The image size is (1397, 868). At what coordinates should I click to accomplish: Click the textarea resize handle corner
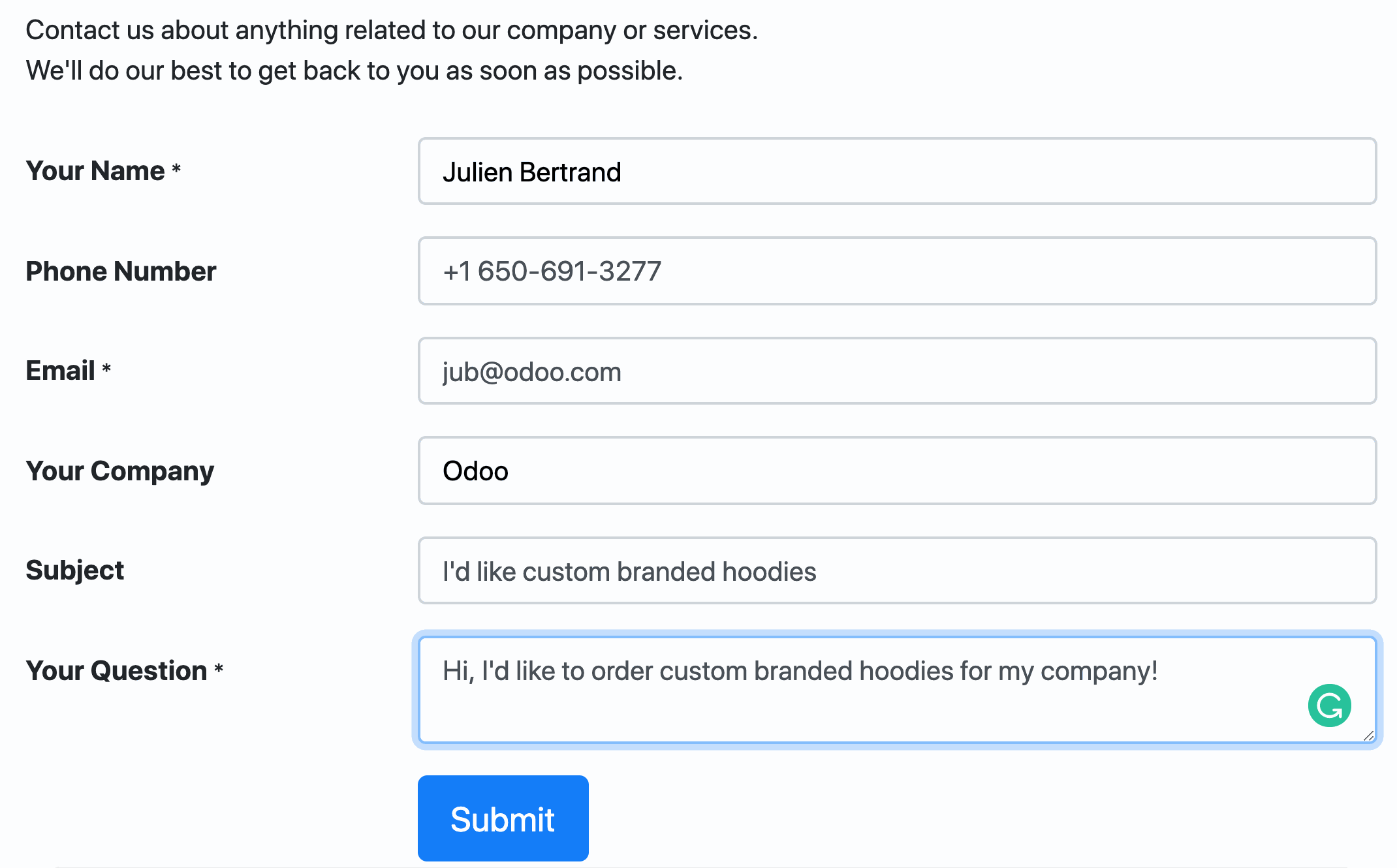pyautogui.click(x=1368, y=736)
